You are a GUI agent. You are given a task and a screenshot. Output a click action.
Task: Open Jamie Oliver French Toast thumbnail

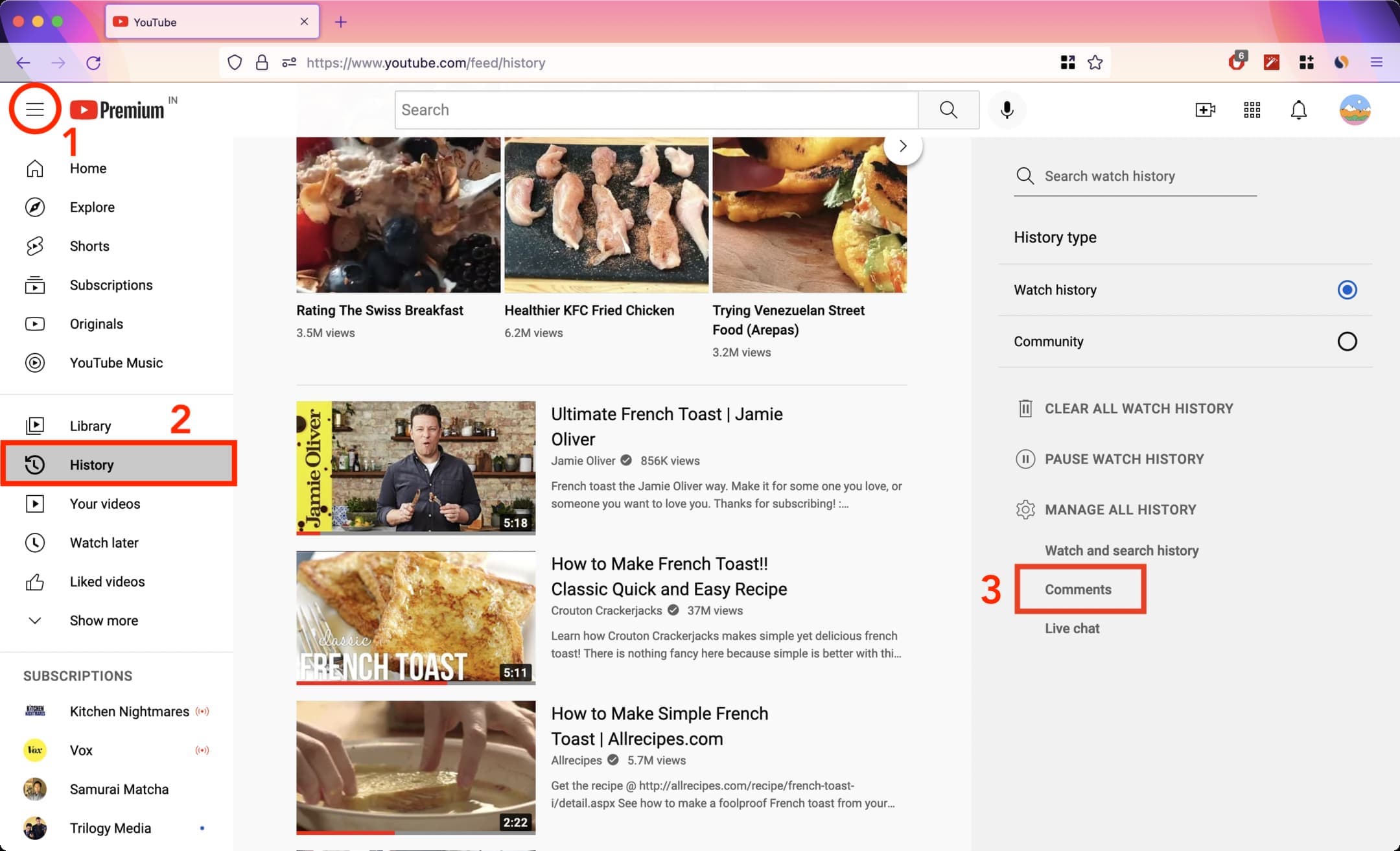(415, 468)
